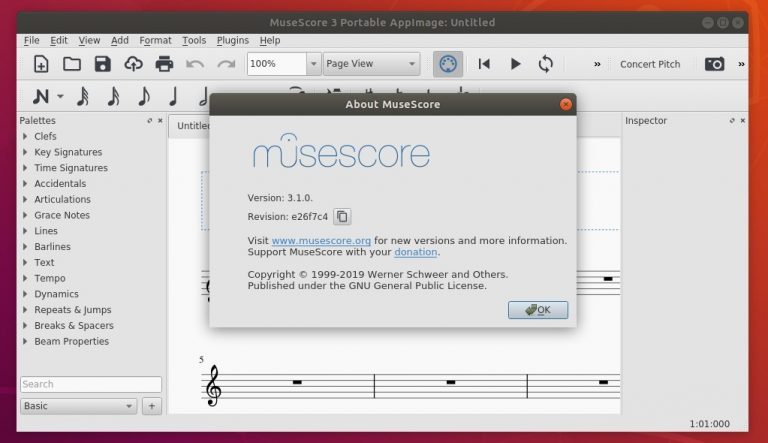The image size is (768, 443).
Task: Open the Basic workspace dropdown
Action: [x=78, y=406]
